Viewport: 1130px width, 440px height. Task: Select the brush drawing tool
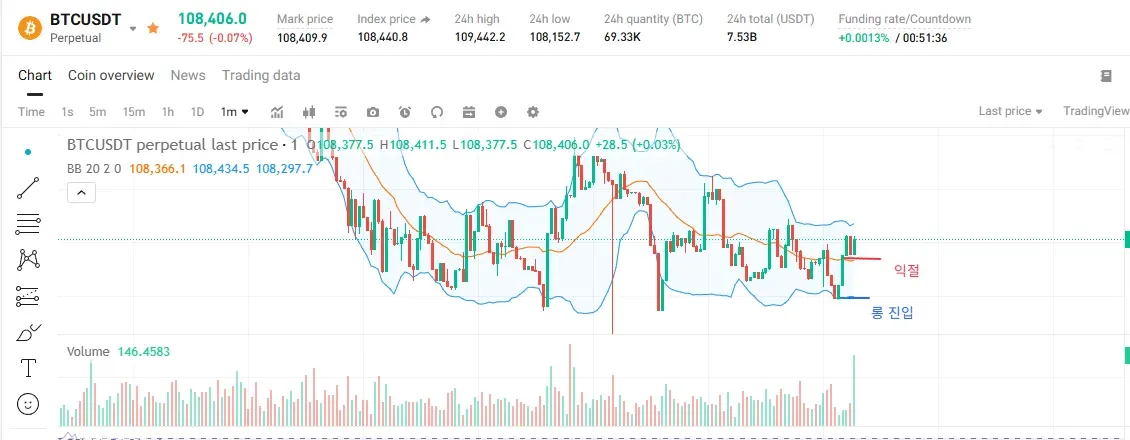(29, 332)
